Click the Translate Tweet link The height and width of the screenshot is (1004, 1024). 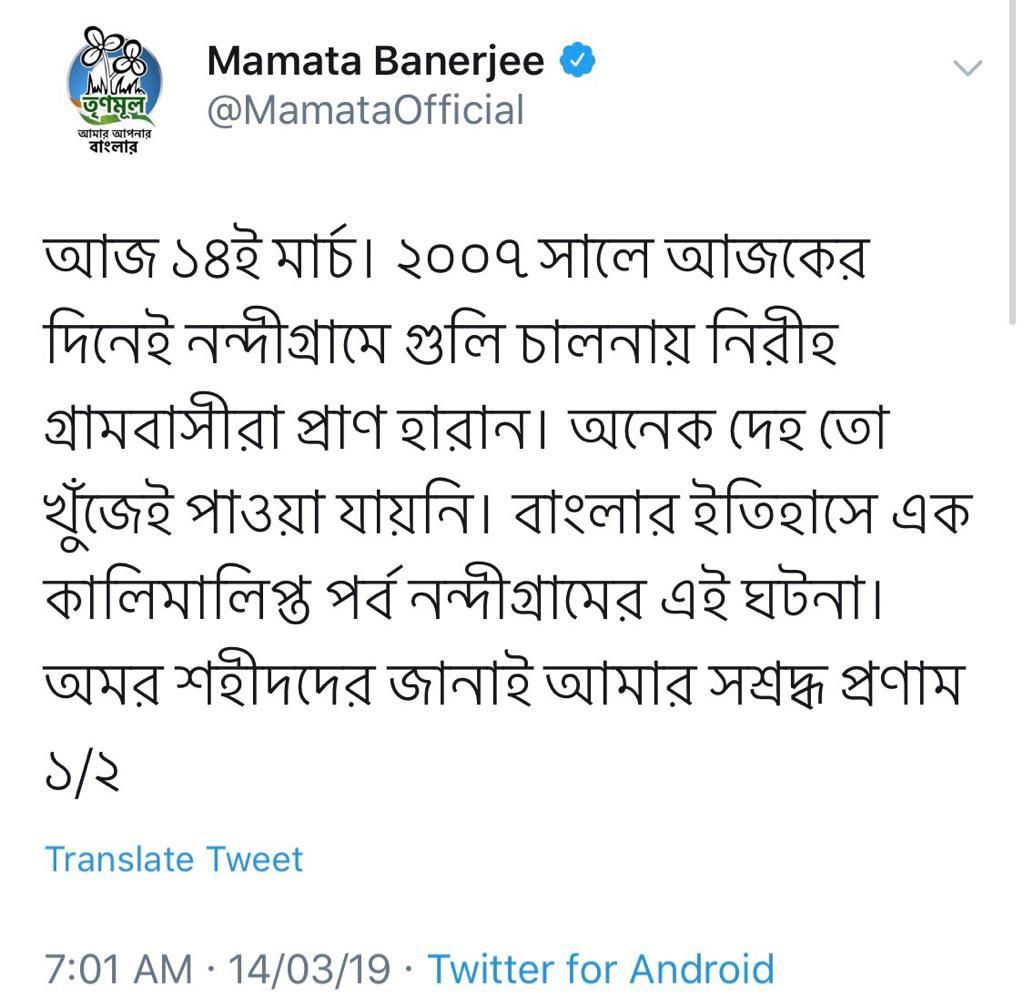pos(174,859)
